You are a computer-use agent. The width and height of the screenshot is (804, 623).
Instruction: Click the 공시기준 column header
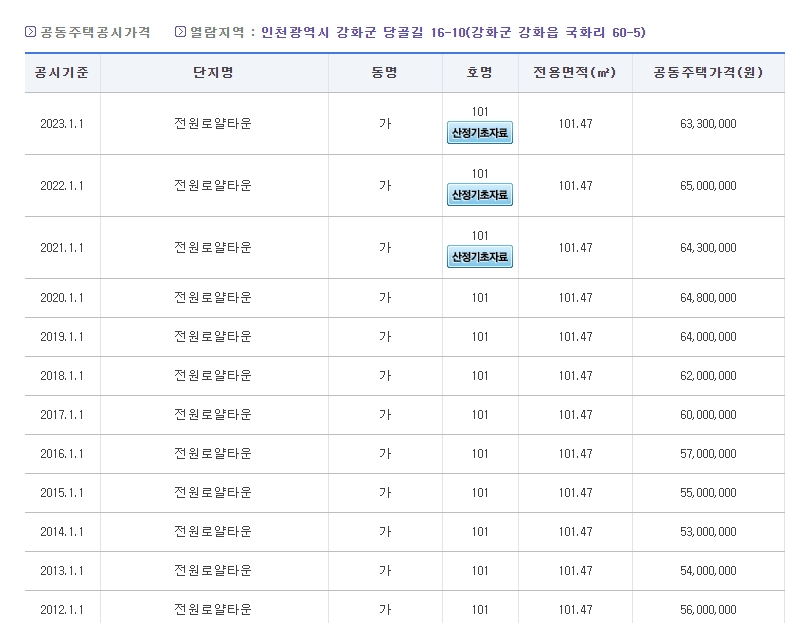coord(62,72)
